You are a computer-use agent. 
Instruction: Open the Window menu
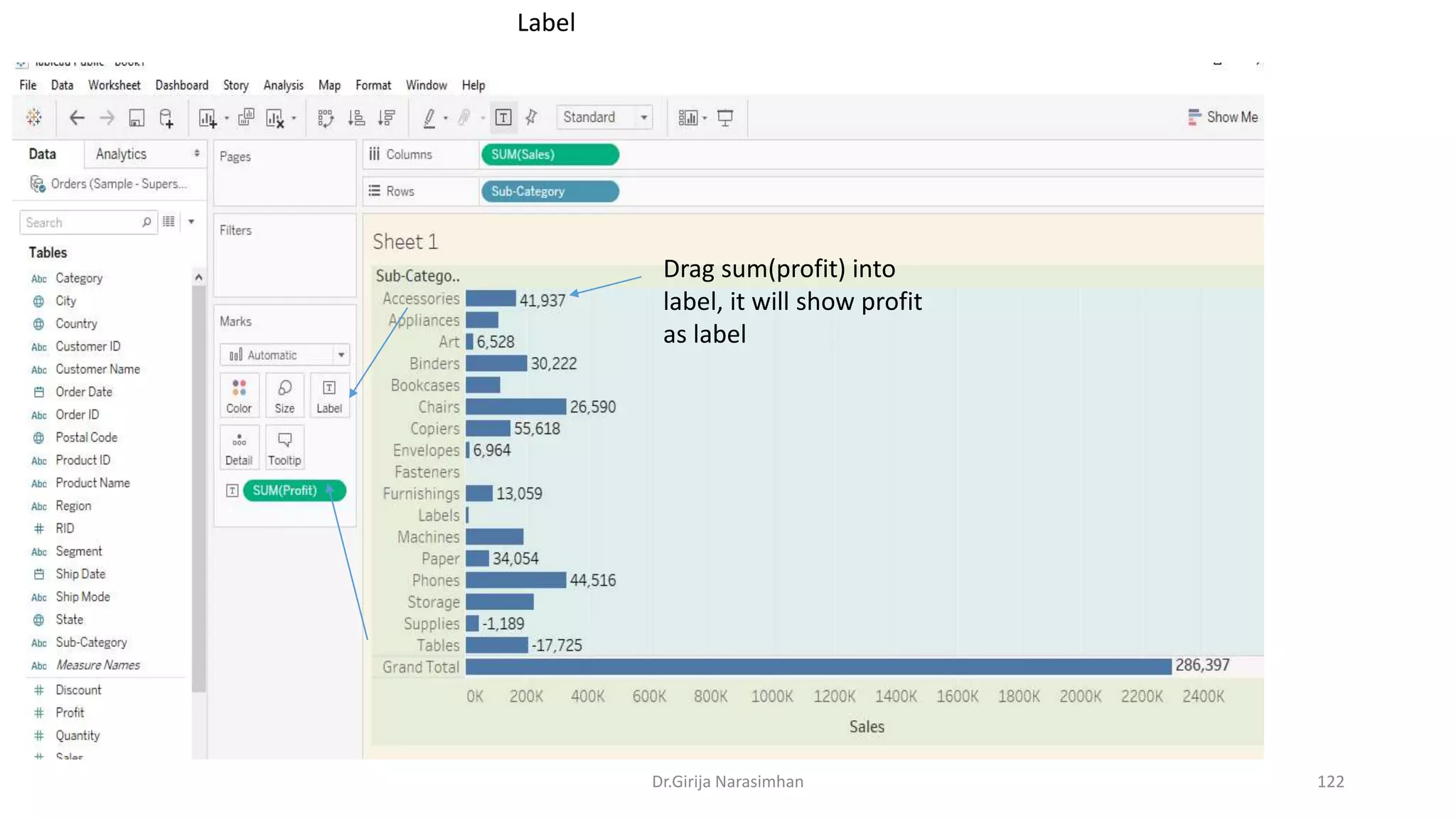tap(427, 85)
